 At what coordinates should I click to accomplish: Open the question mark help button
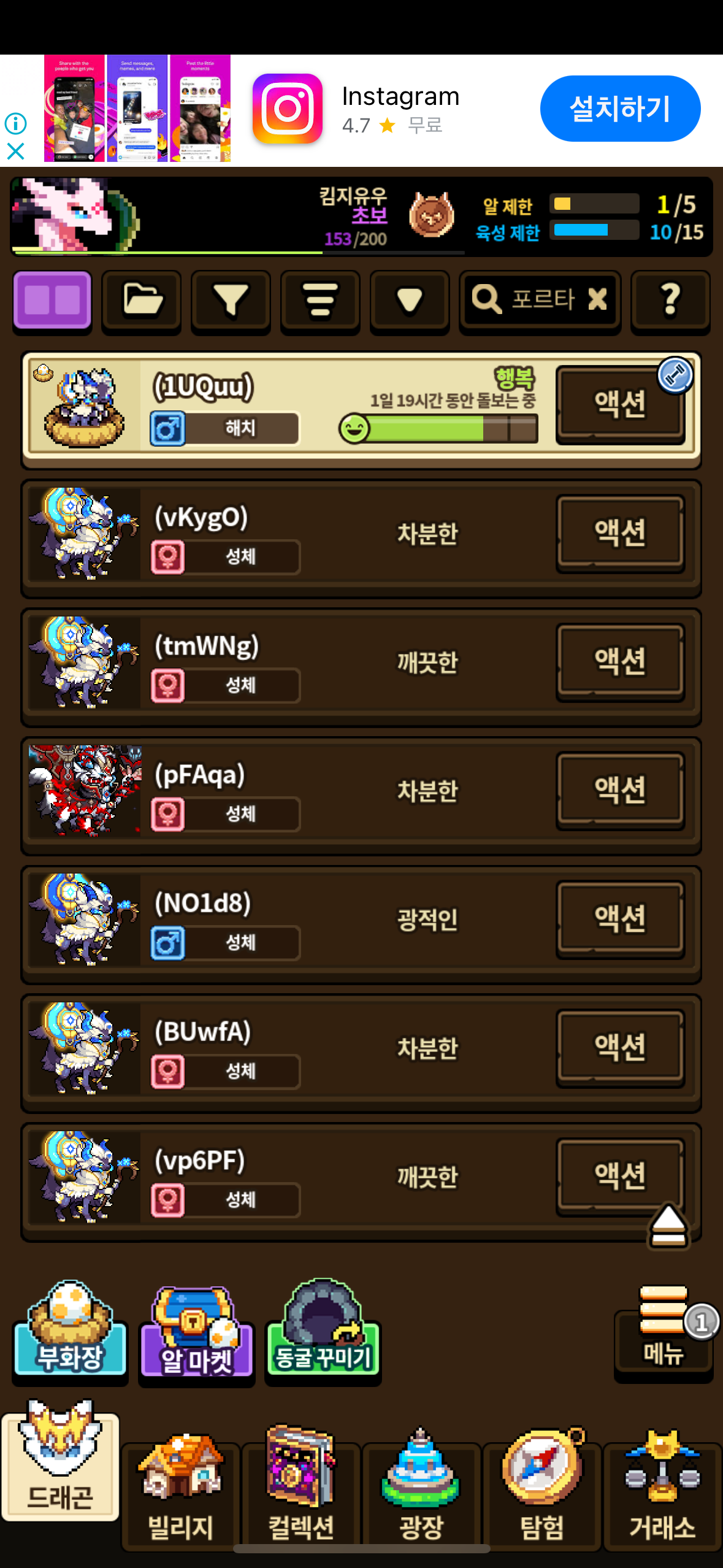(670, 301)
